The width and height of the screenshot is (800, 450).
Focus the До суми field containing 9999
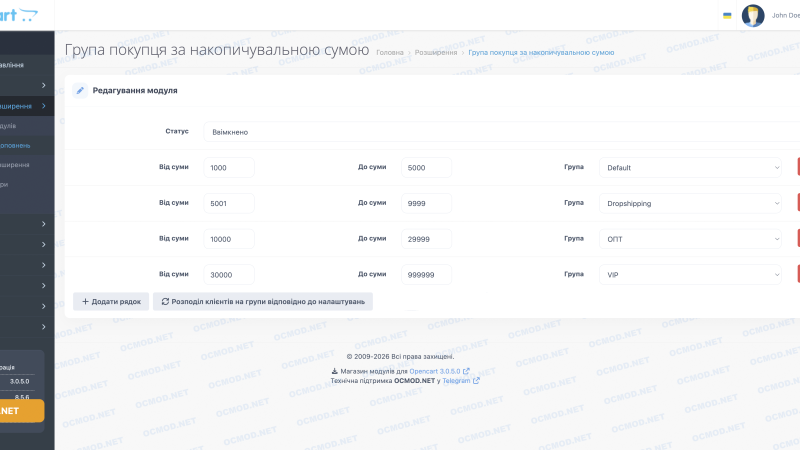coord(427,203)
